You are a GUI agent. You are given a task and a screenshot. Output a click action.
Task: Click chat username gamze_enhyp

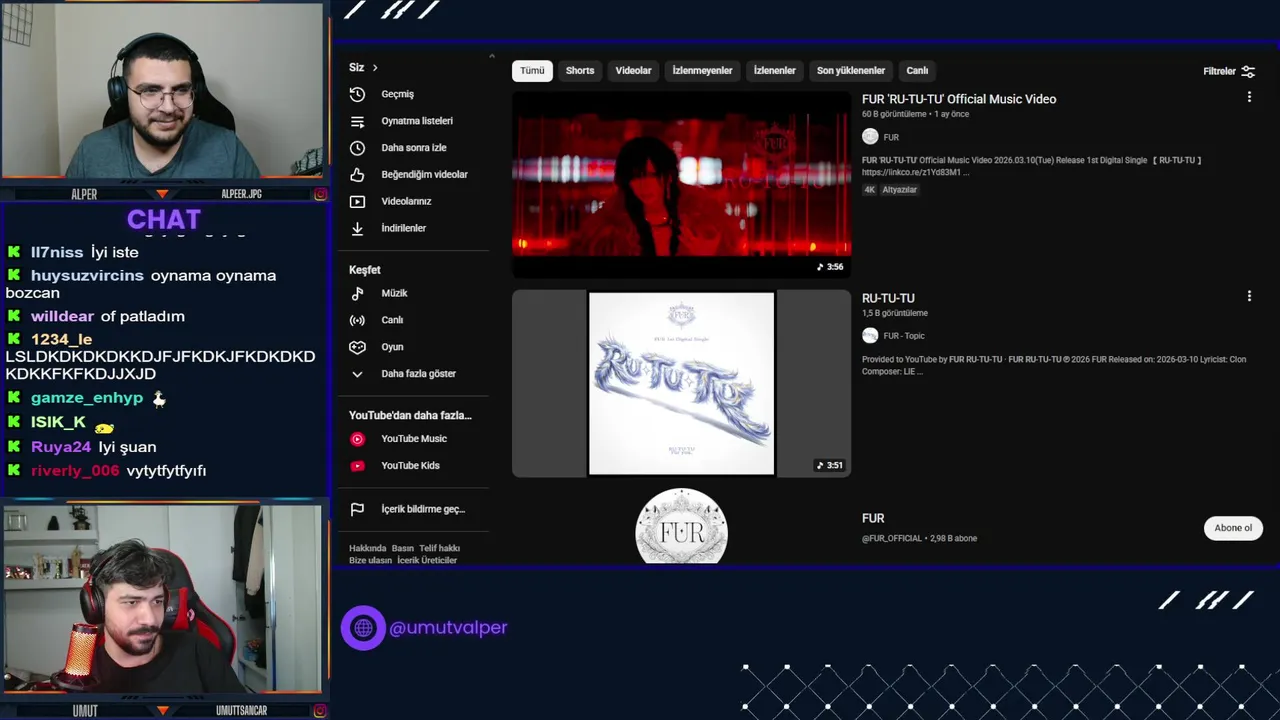[87, 398]
